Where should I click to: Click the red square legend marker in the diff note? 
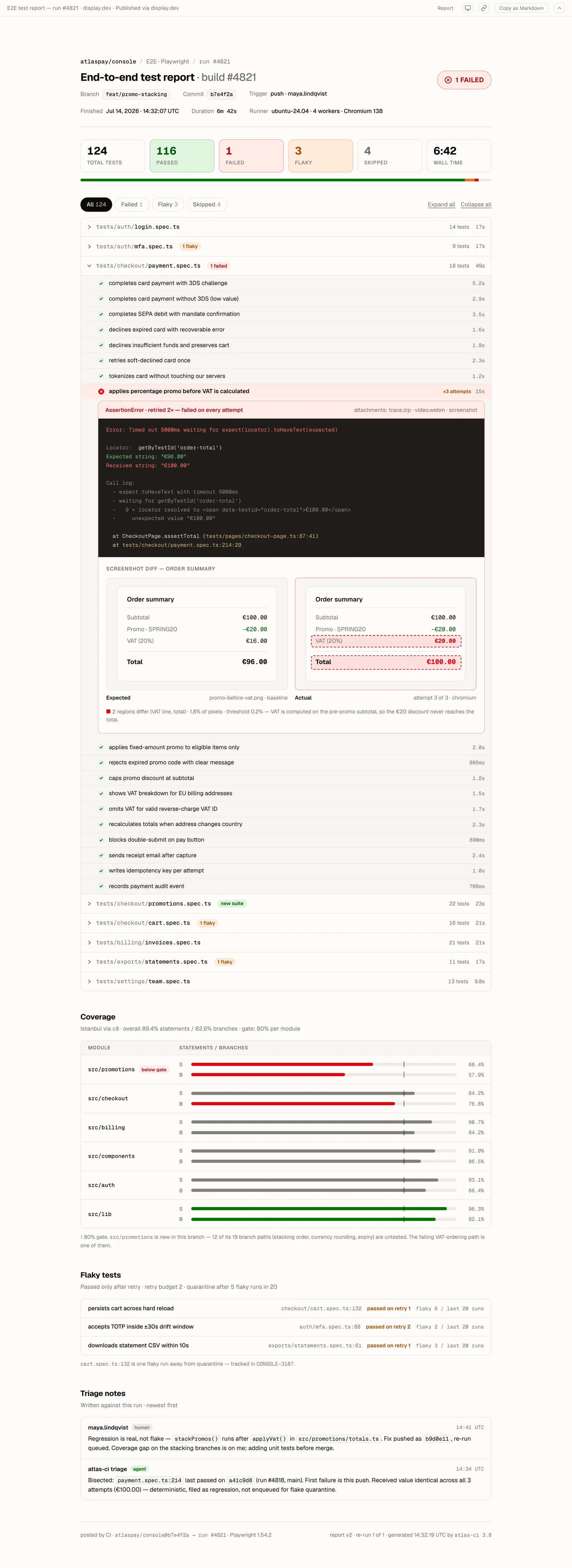pyautogui.click(x=108, y=711)
